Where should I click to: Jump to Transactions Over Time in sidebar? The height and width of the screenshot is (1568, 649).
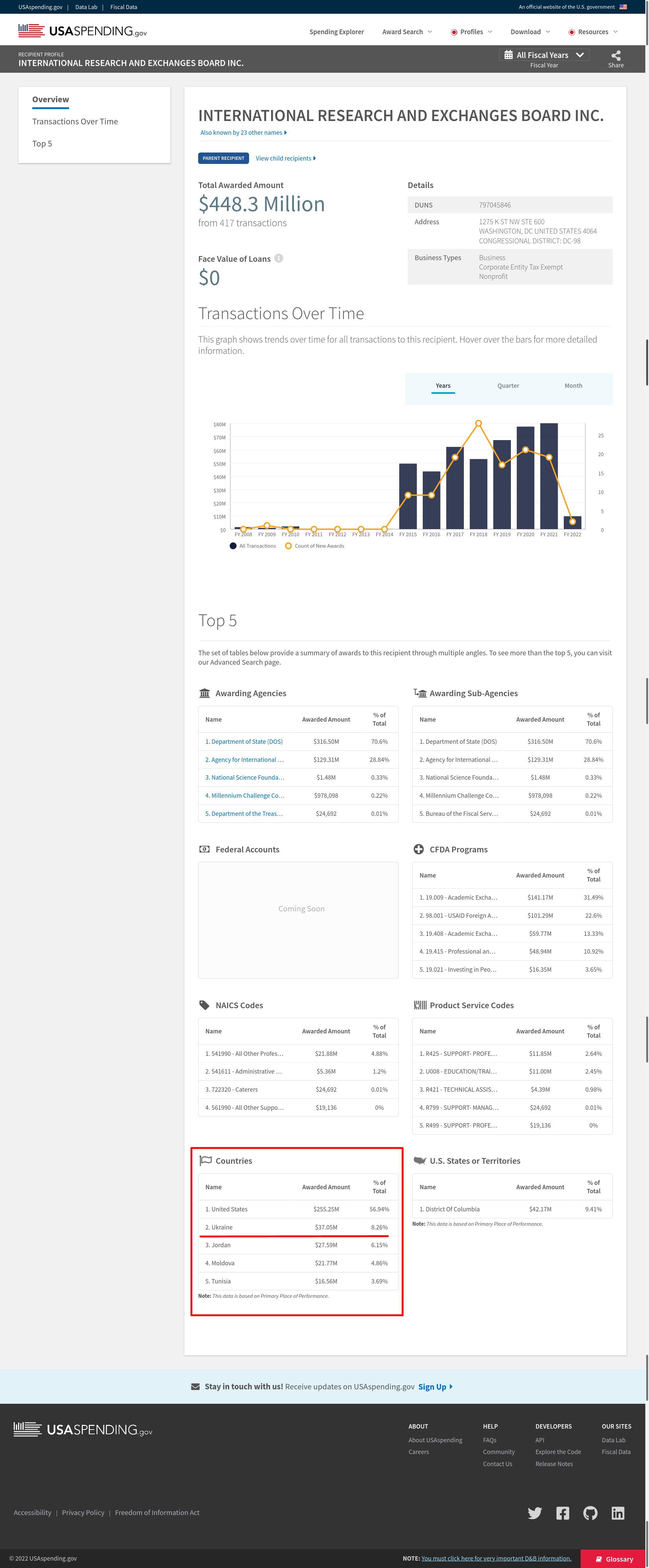(75, 121)
